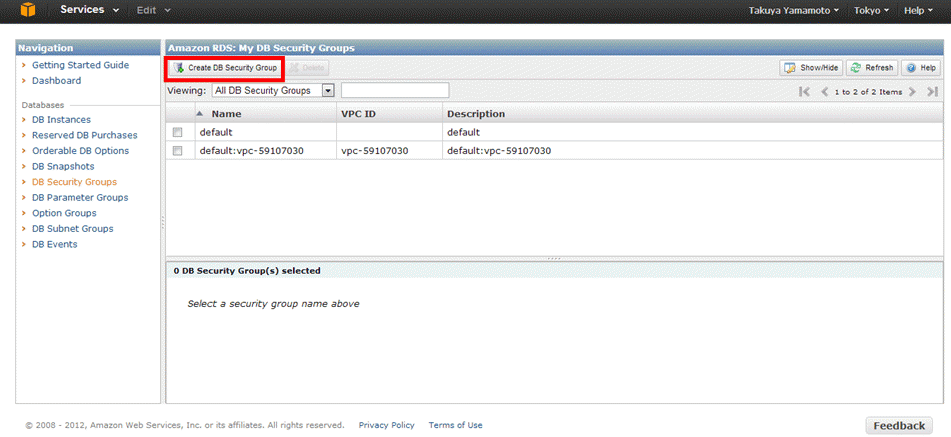Click the 'default' description cell
Image resolution: width=951 pixels, height=437 pixels.
coord(693,132)
